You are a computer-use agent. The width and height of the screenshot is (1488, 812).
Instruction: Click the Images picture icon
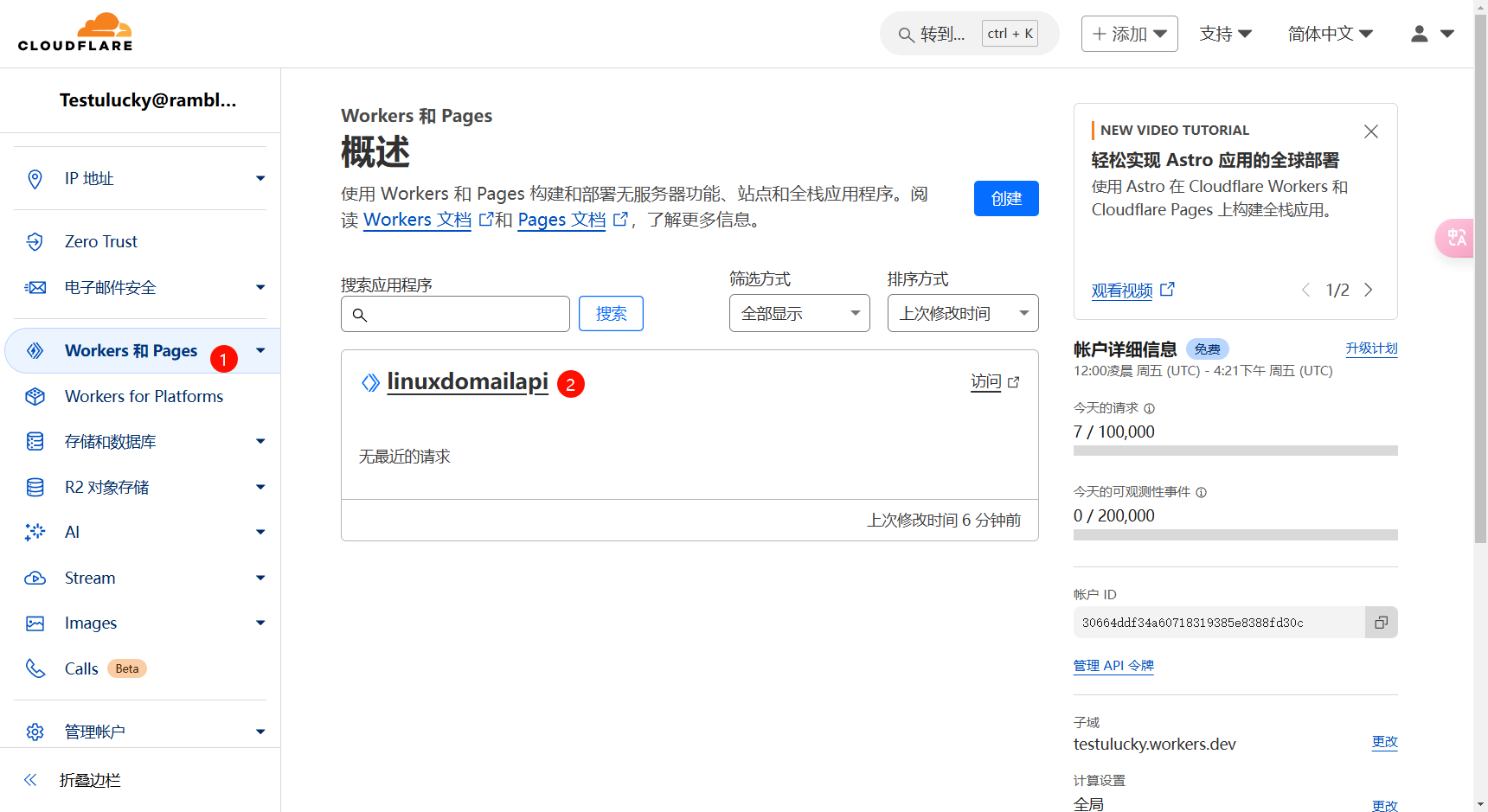[x=35, y=623]
